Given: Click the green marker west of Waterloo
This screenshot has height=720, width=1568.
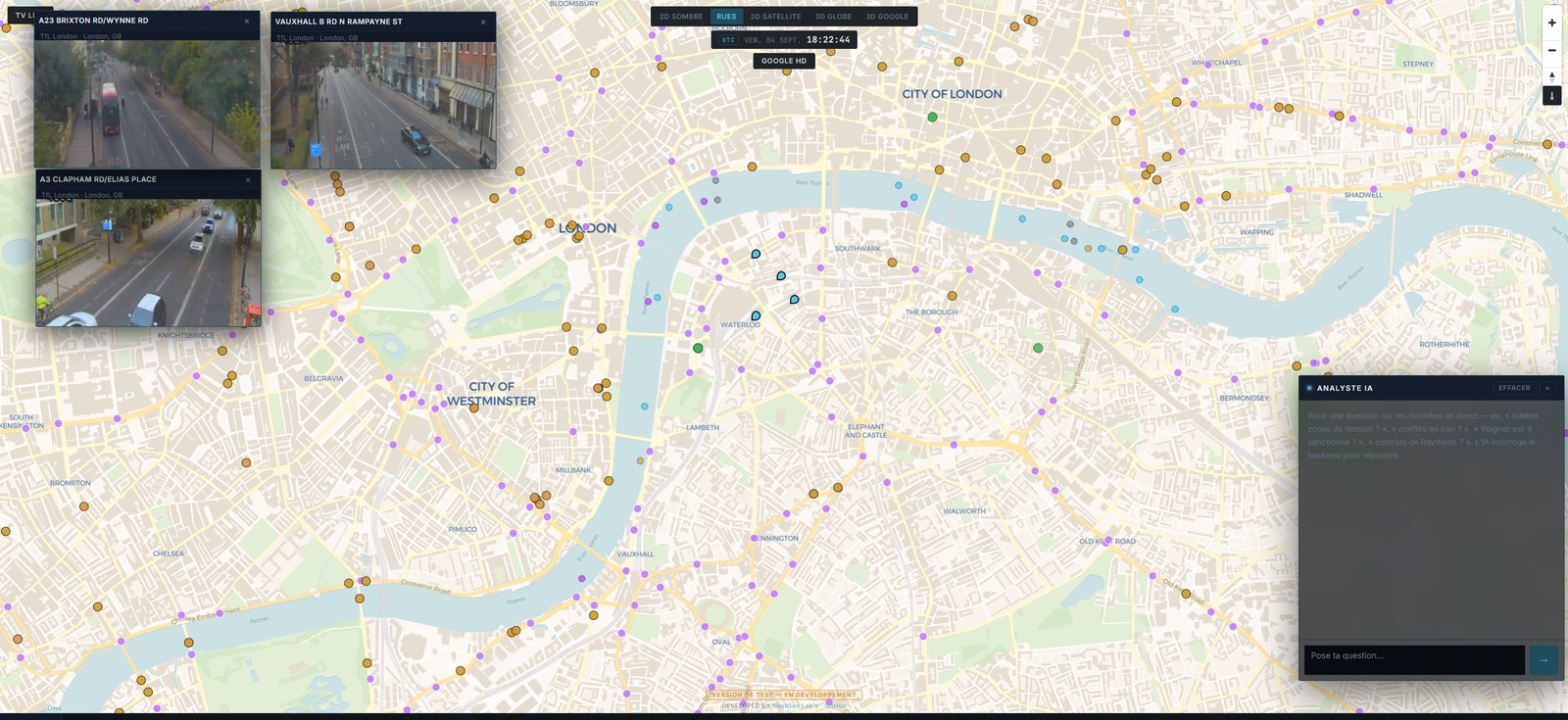Looking at the screenshot, I should [x=698, y=348].
